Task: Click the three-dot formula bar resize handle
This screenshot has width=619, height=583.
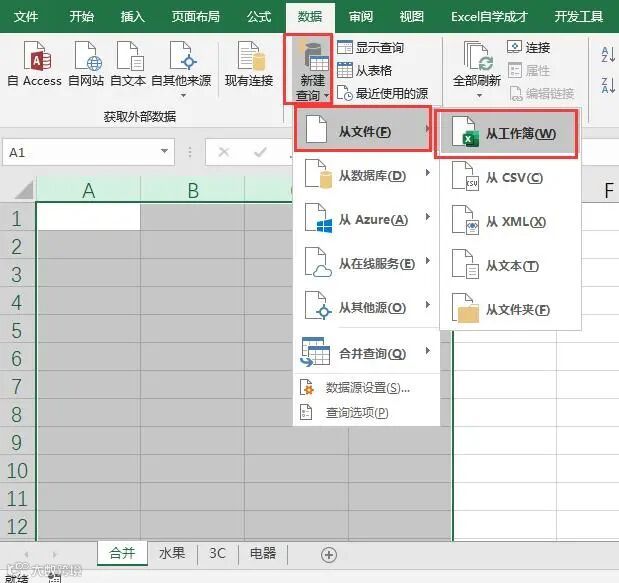Action: (190, 152)
